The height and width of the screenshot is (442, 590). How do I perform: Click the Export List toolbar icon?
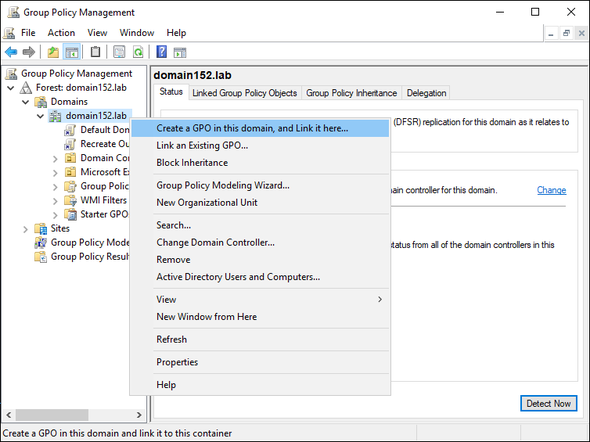119,52
